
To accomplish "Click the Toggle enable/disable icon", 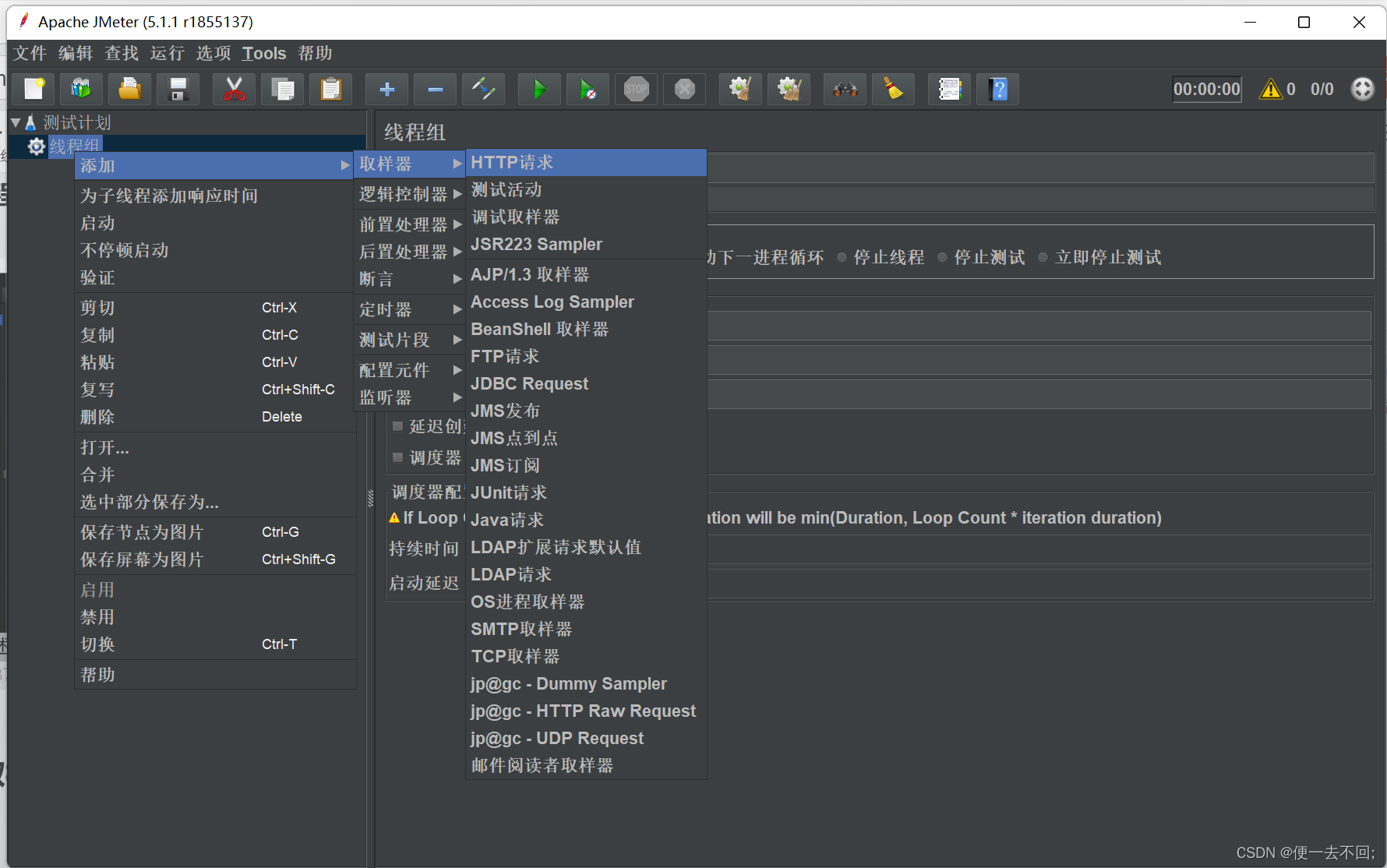I will click(x=484, y=89).
